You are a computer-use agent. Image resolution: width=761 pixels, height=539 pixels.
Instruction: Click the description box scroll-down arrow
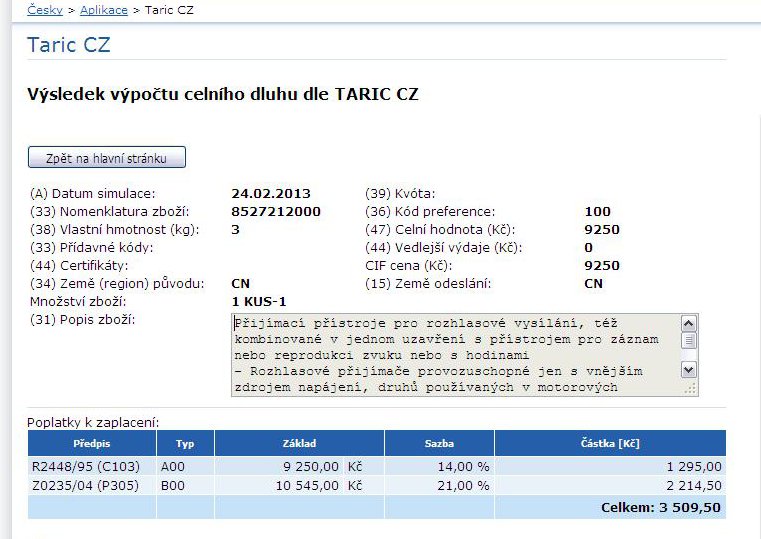[688, 369]
